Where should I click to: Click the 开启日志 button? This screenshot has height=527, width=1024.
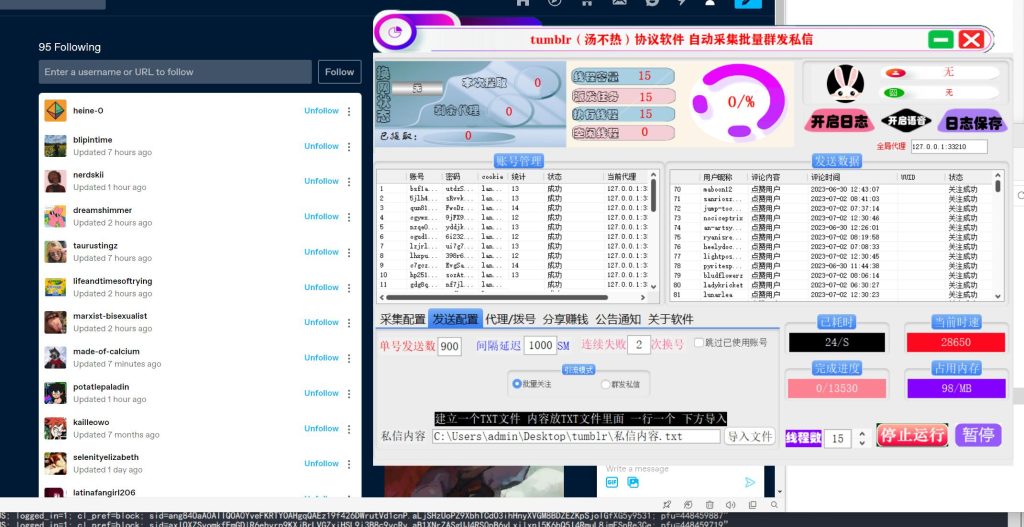[x=839, y=121]
